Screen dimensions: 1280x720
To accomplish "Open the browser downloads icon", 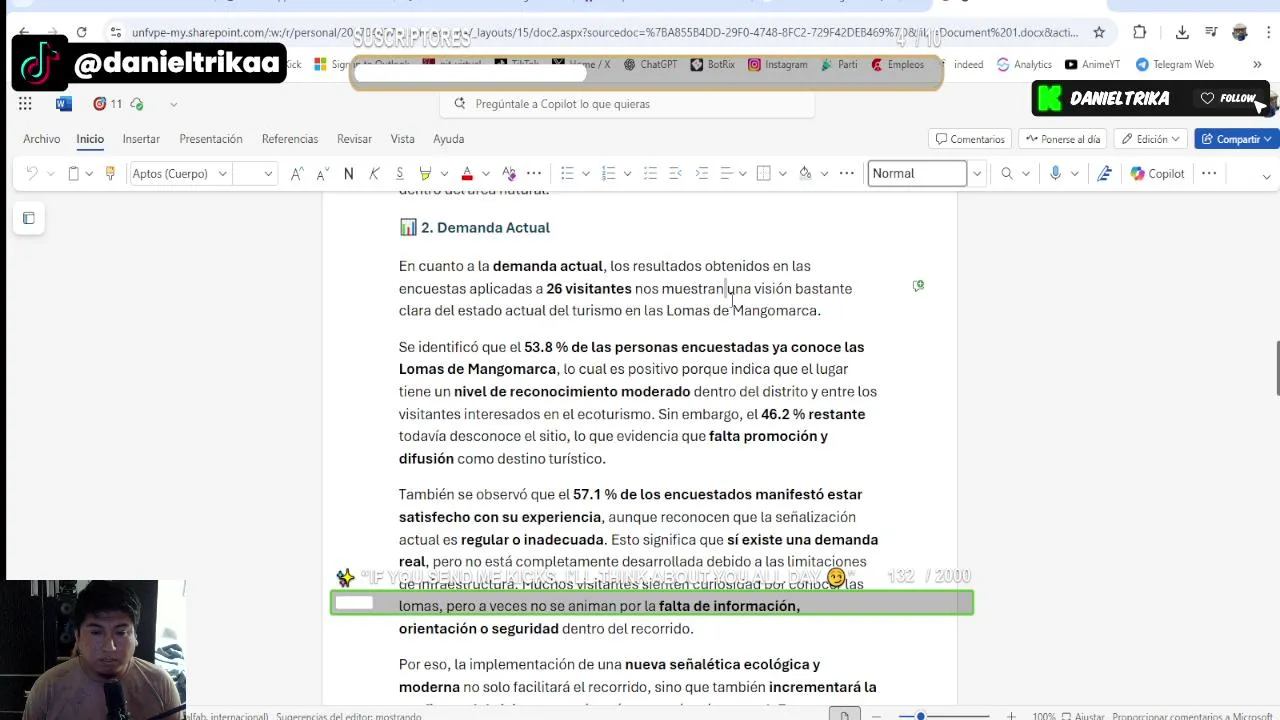I will [1182, 32].
